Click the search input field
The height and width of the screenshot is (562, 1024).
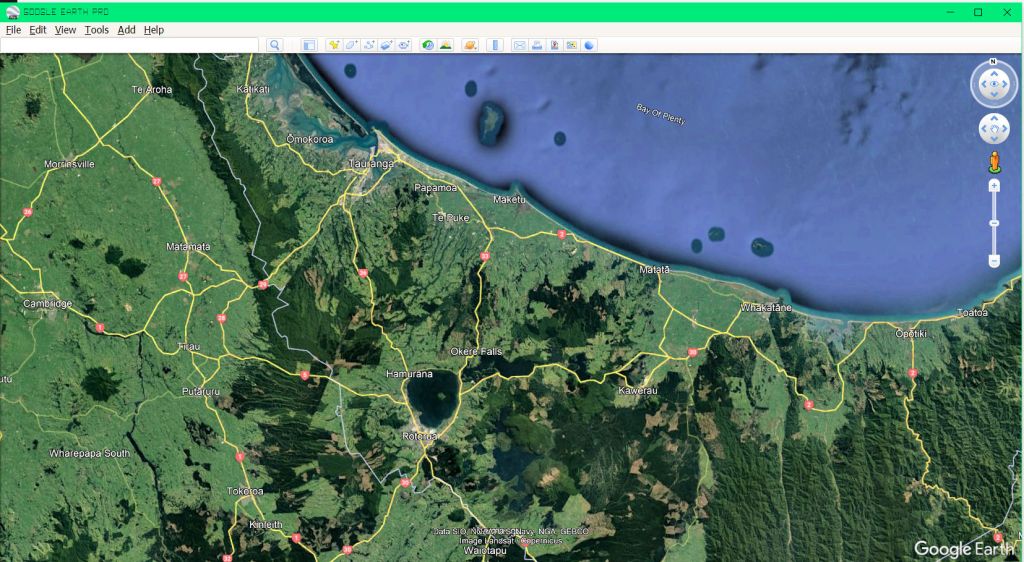click(x=130, y=45)
